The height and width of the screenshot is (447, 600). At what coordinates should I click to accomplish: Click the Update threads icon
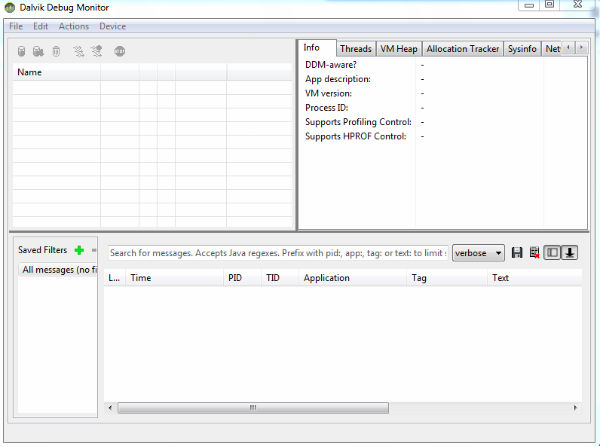78,51
